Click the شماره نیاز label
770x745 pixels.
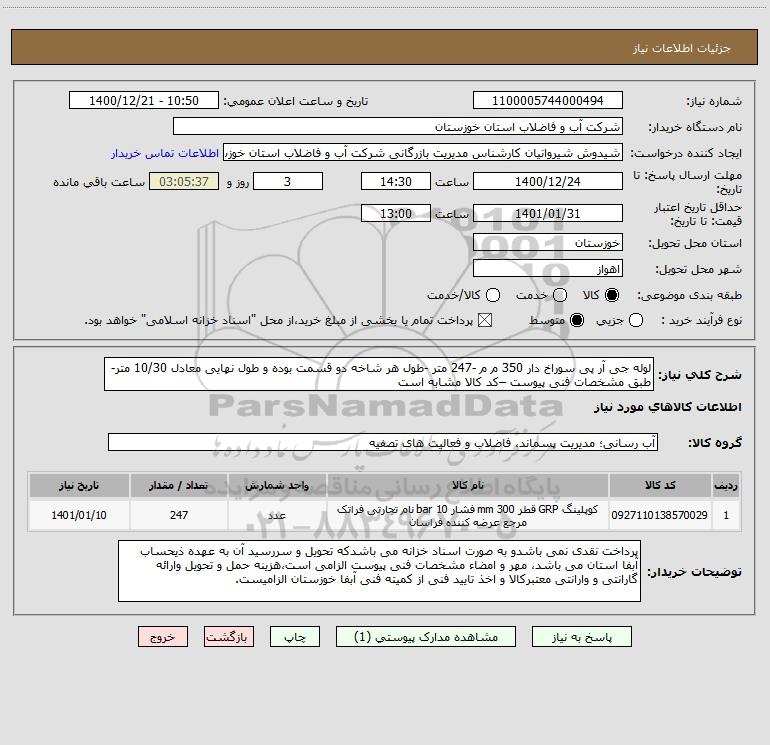[714, 102]
